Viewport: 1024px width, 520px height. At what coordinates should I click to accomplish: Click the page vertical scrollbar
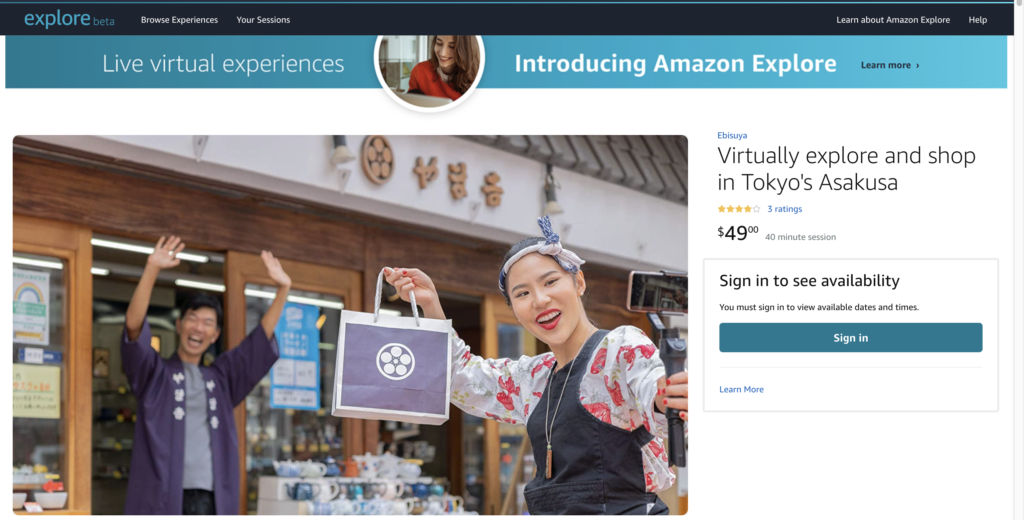pyautogui.click(x=1018, y=261)
